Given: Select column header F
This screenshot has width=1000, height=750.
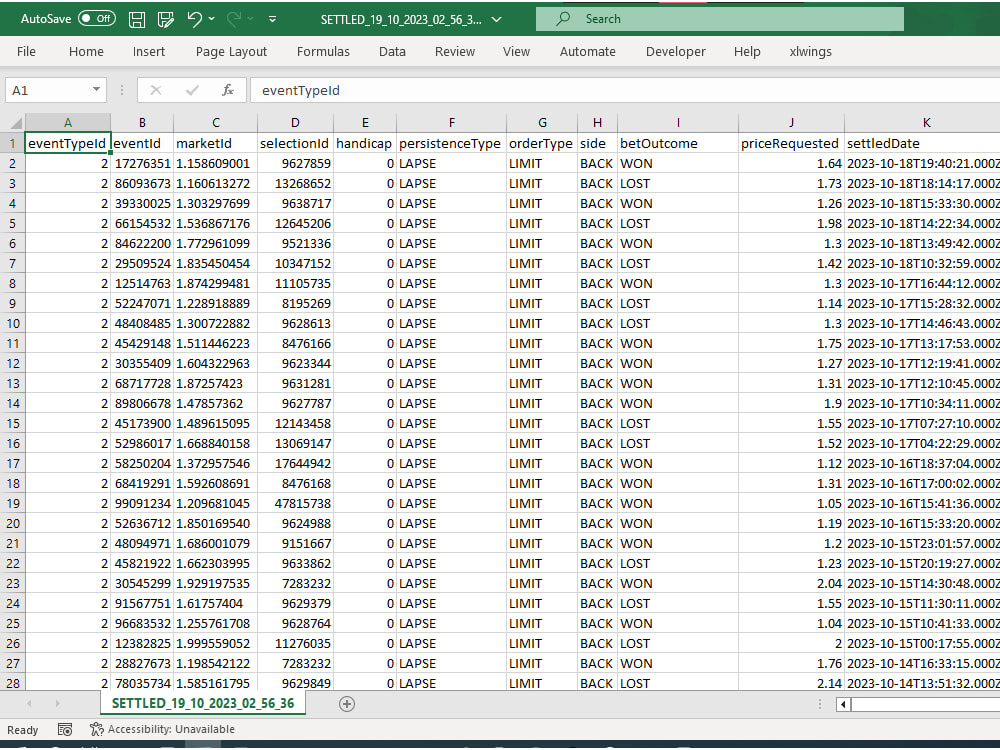Looking at the screenshot, I should 452,122.
